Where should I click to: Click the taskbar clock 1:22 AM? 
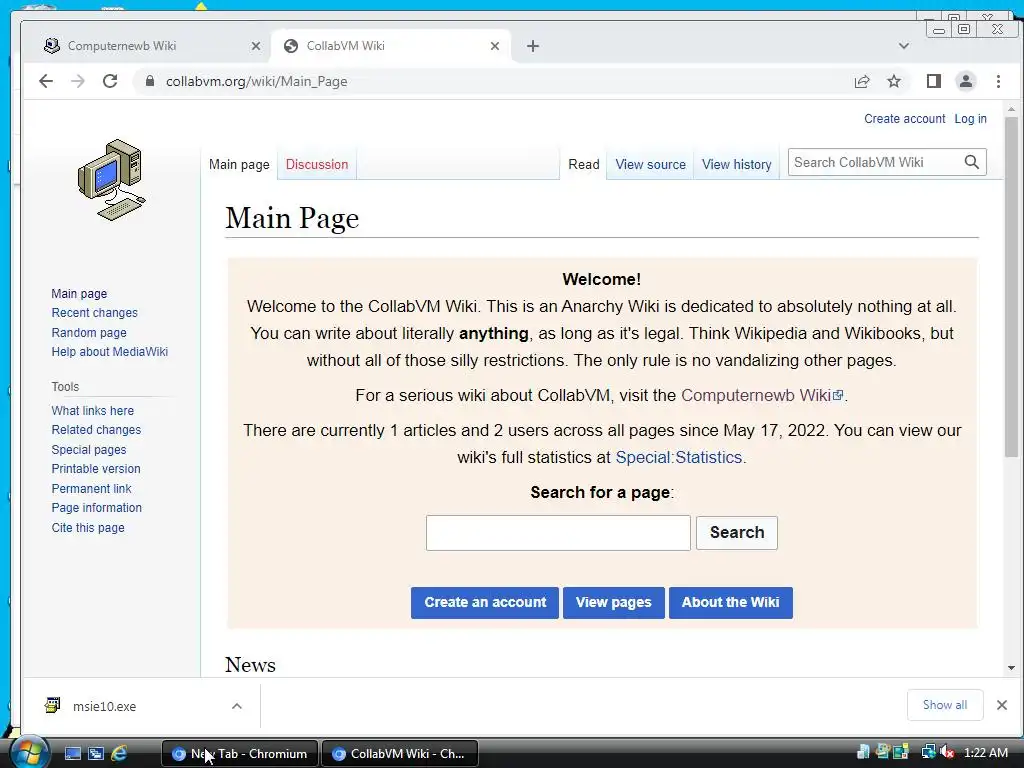point(985,753)
